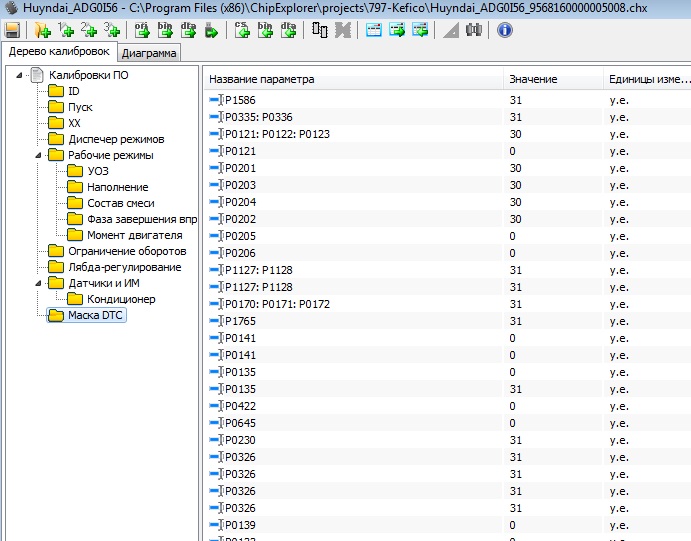The height and width of the screenshot is (541, 691).
Task: Click the open folder with plus icon
Action: pyautogui.click(x=42, y=31)
